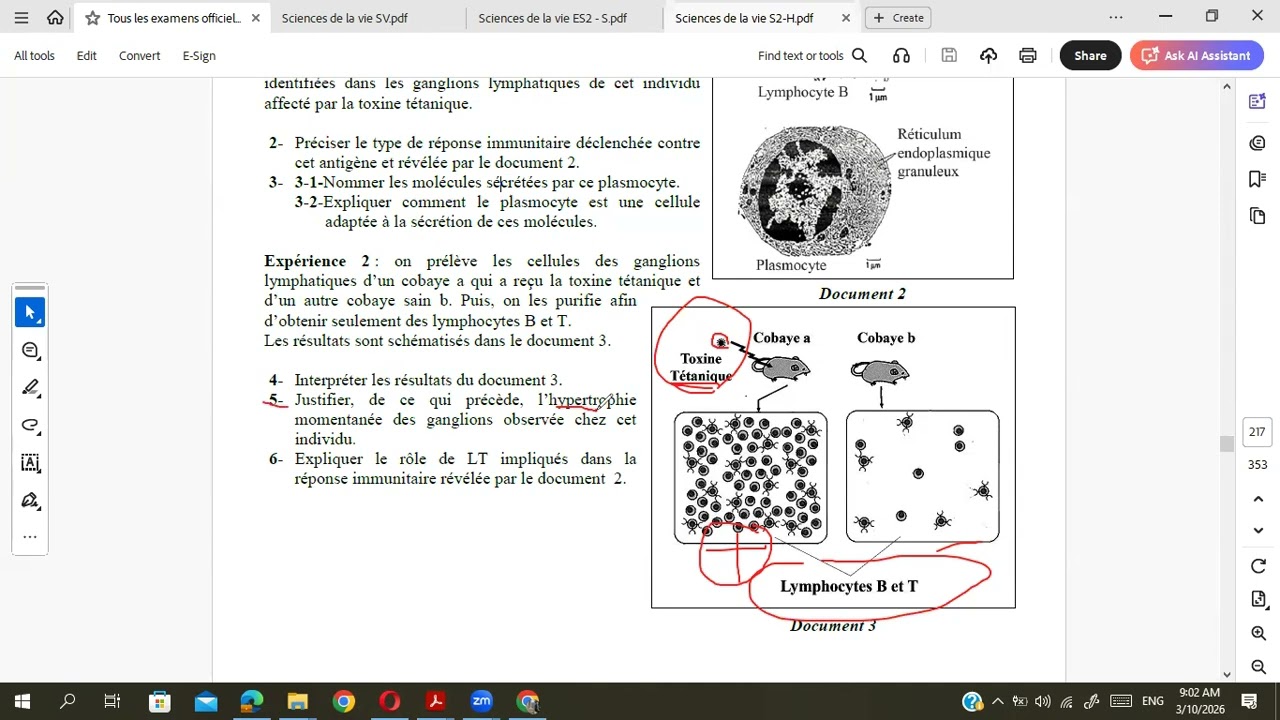Choose the Add comment tool

pos(30,350)
